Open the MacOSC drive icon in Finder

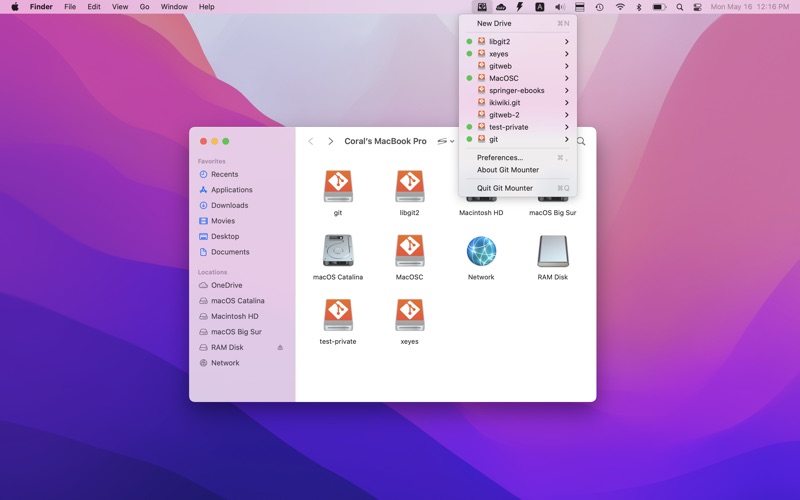(409, 251)
